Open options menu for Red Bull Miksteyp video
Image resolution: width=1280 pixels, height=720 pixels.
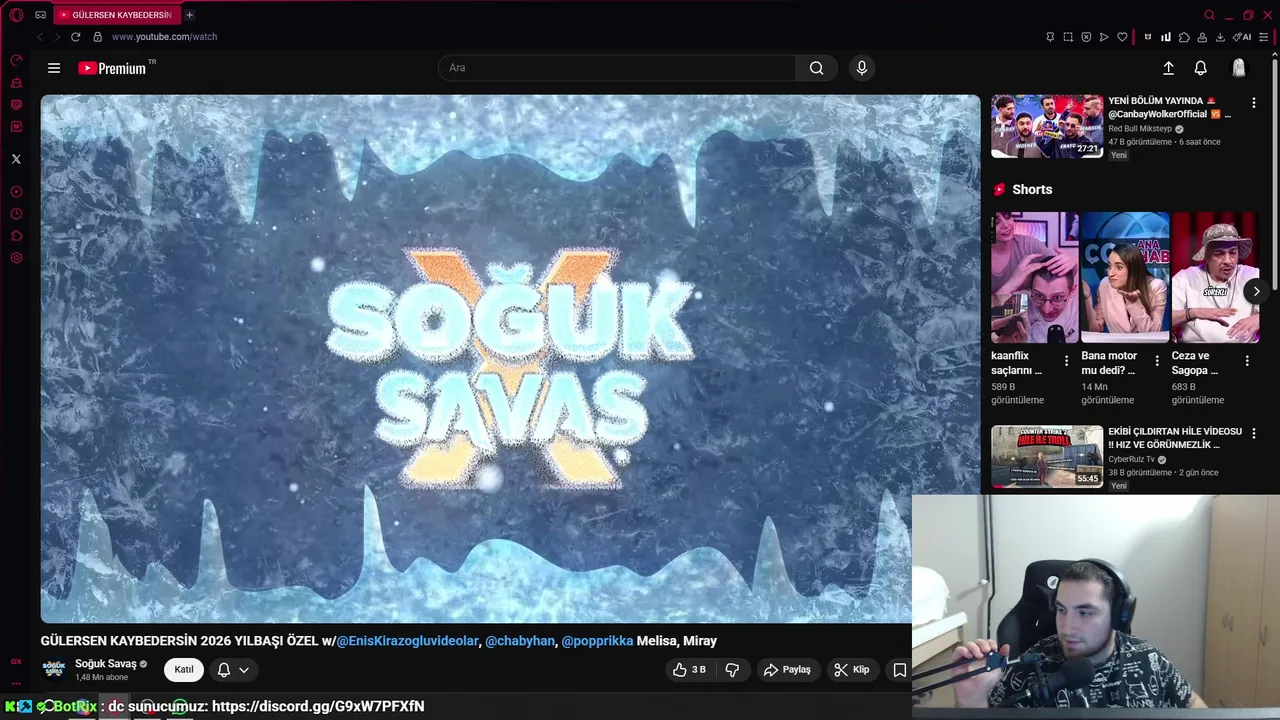(1253, 103)
